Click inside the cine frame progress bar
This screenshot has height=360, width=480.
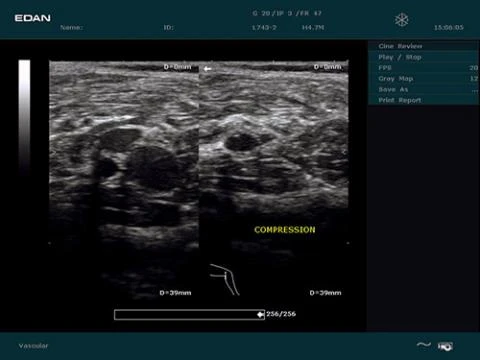pos(189,315)
